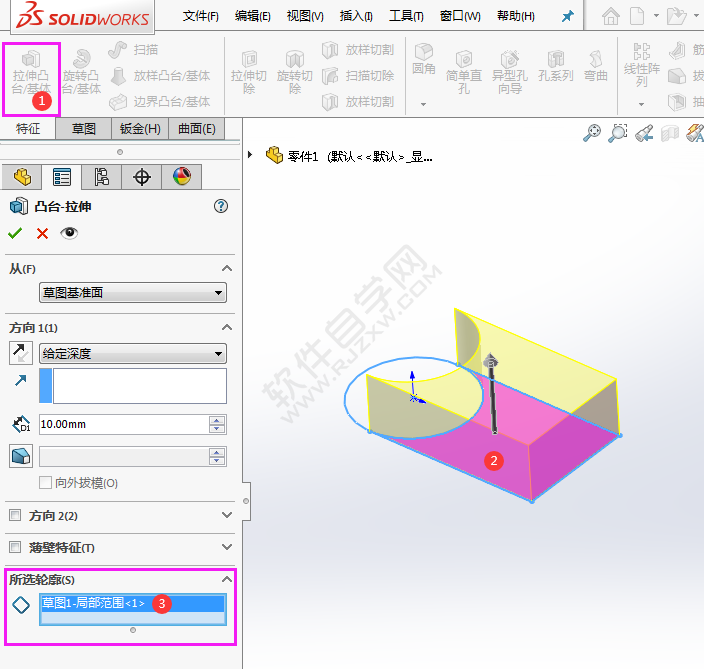Image resolution: width=704 pixels, height=669 pixels.
Task: Open the 编辑(E) menu
Action: coord(252,17)
